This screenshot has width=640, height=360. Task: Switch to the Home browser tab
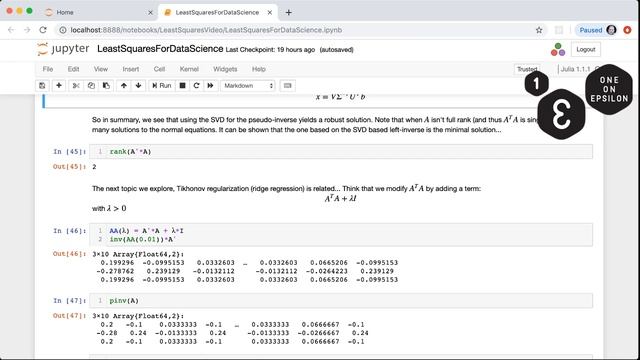click(65, 12)
